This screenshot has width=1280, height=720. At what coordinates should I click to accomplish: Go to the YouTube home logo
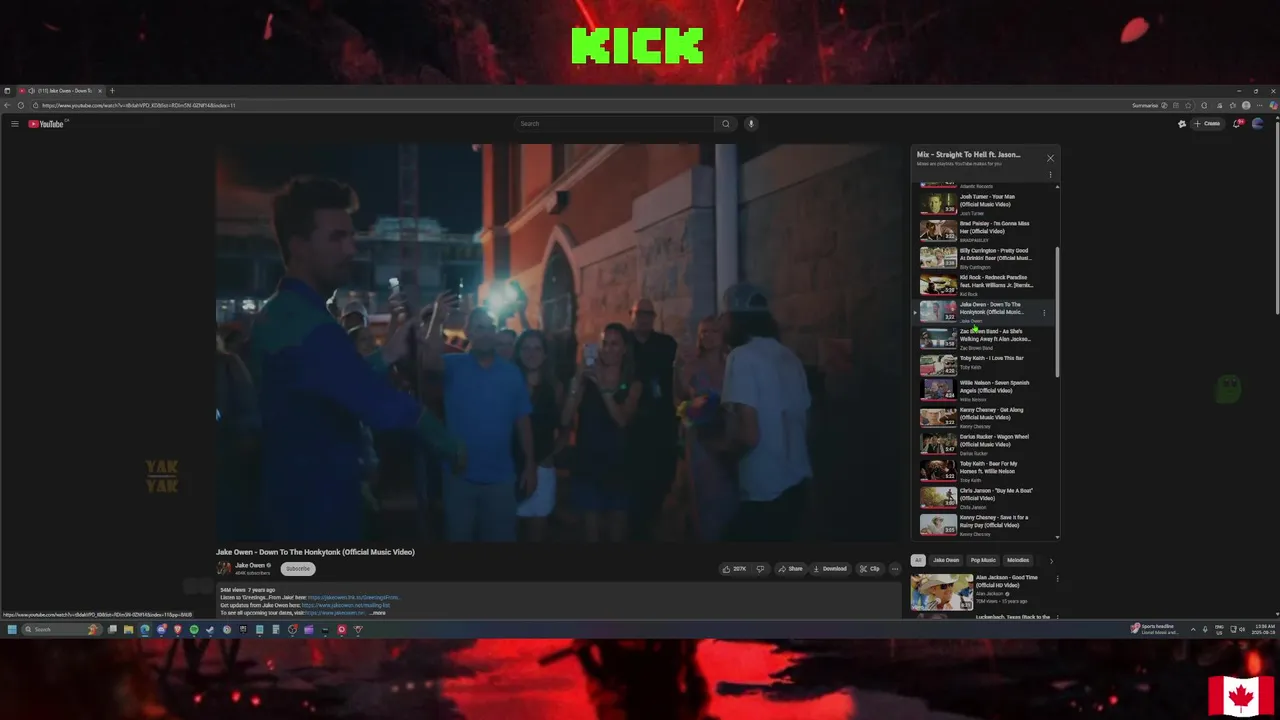point(46,124)
